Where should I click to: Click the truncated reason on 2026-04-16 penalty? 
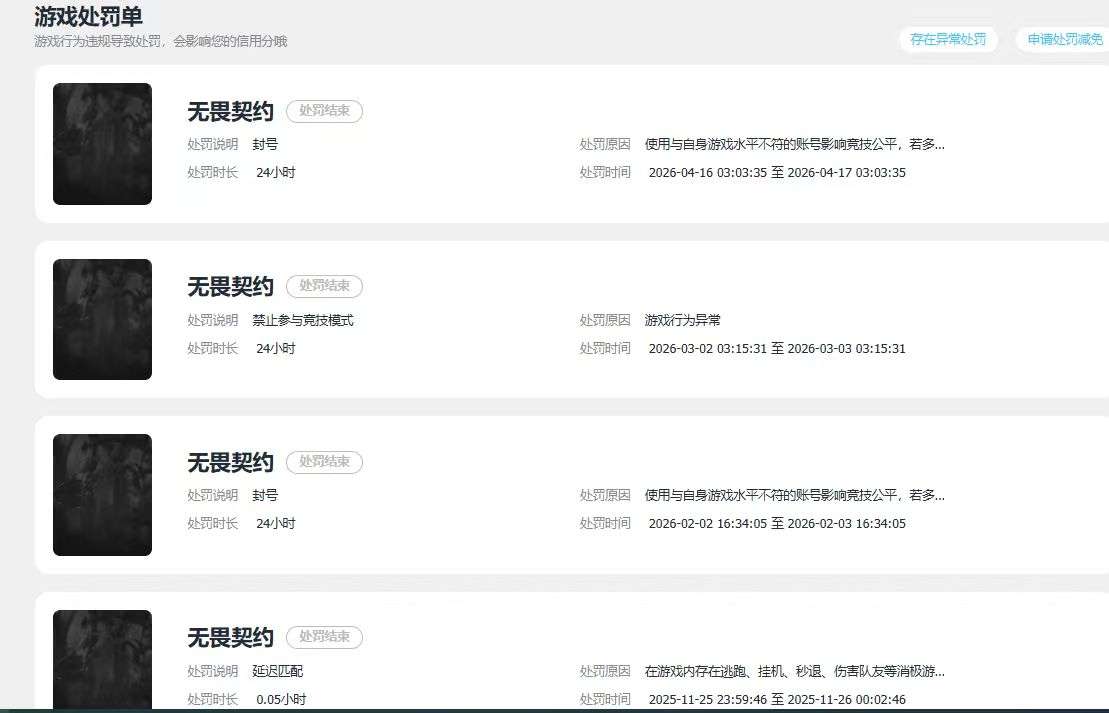[794, 144]
